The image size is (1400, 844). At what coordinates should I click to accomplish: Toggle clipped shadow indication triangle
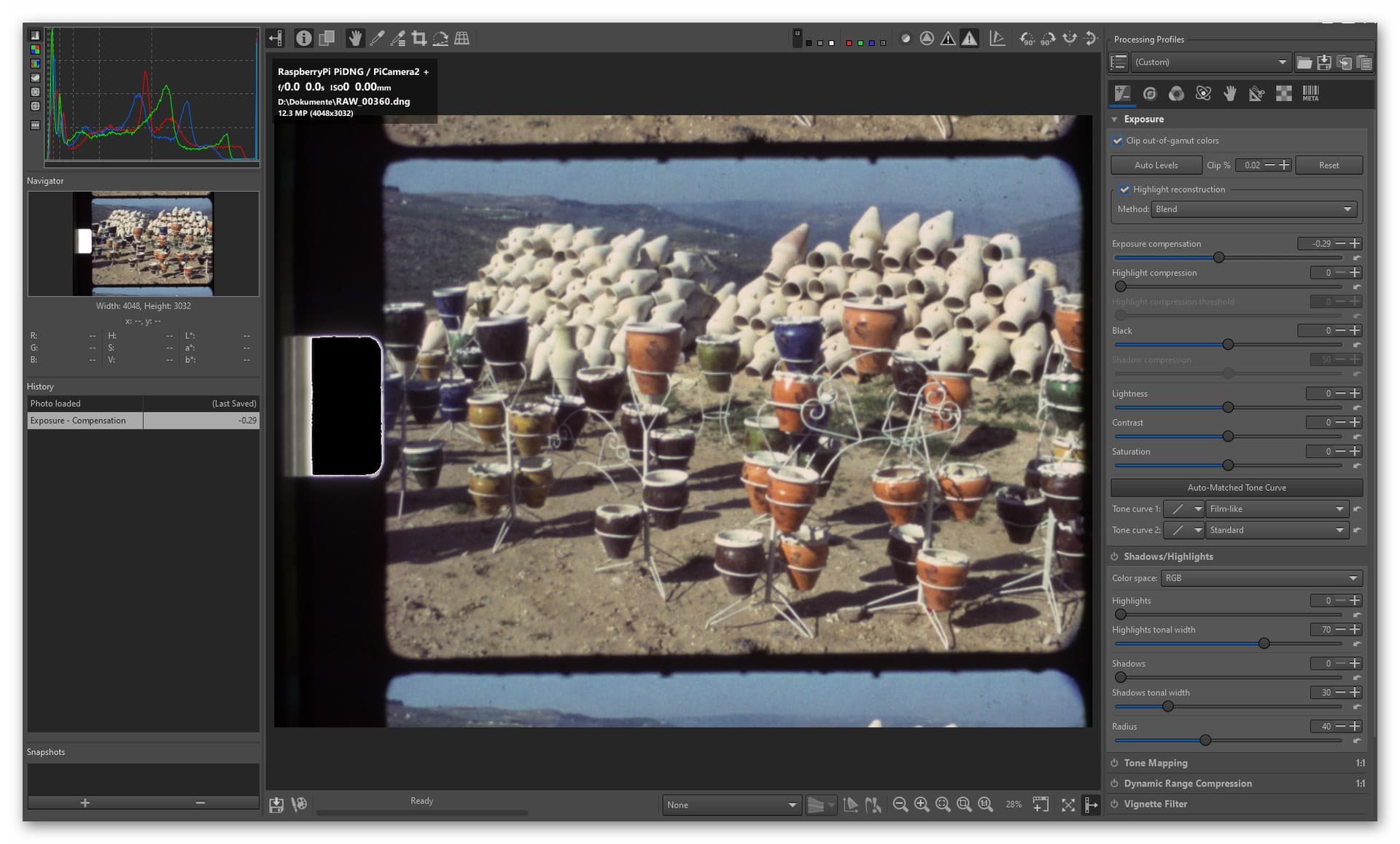click(948, 39)
